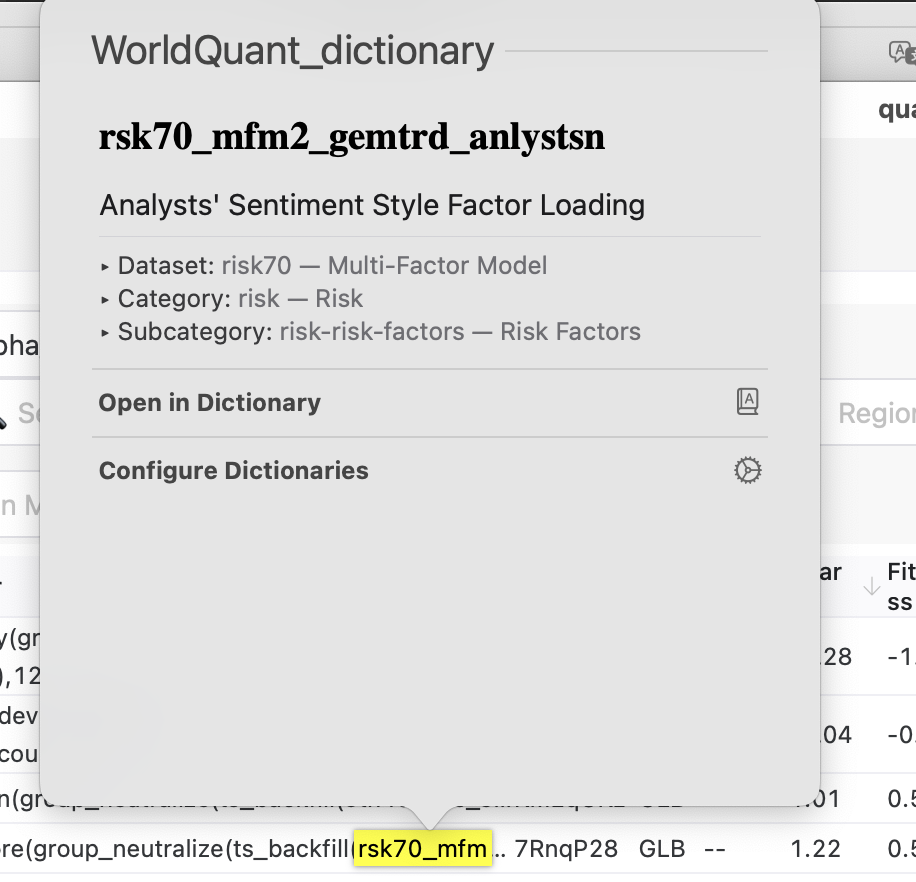Open Configure Dictionaries entry
The image size is (916, 882).
429,470
